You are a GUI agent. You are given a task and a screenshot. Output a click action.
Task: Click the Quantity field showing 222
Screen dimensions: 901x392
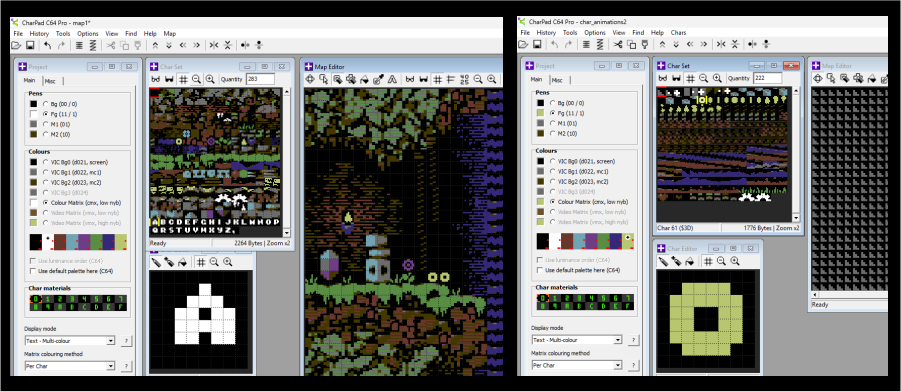tap(768, 78)
